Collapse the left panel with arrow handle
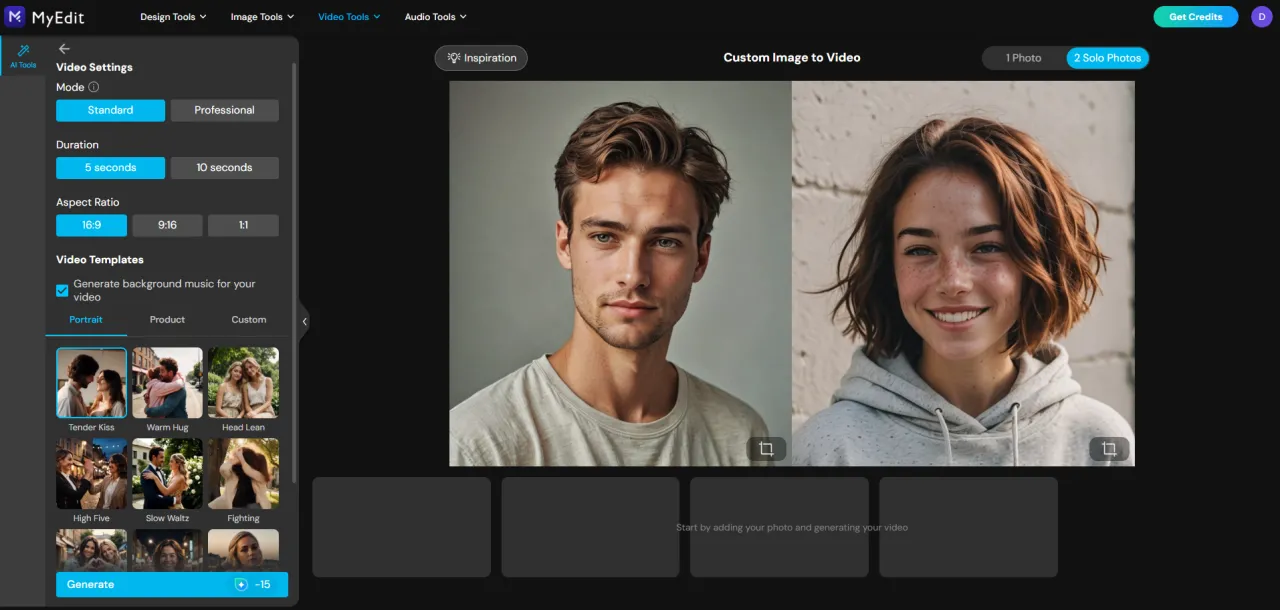Screen dimensions: 1280x610 pyautogui.click(x=305, y=321)
